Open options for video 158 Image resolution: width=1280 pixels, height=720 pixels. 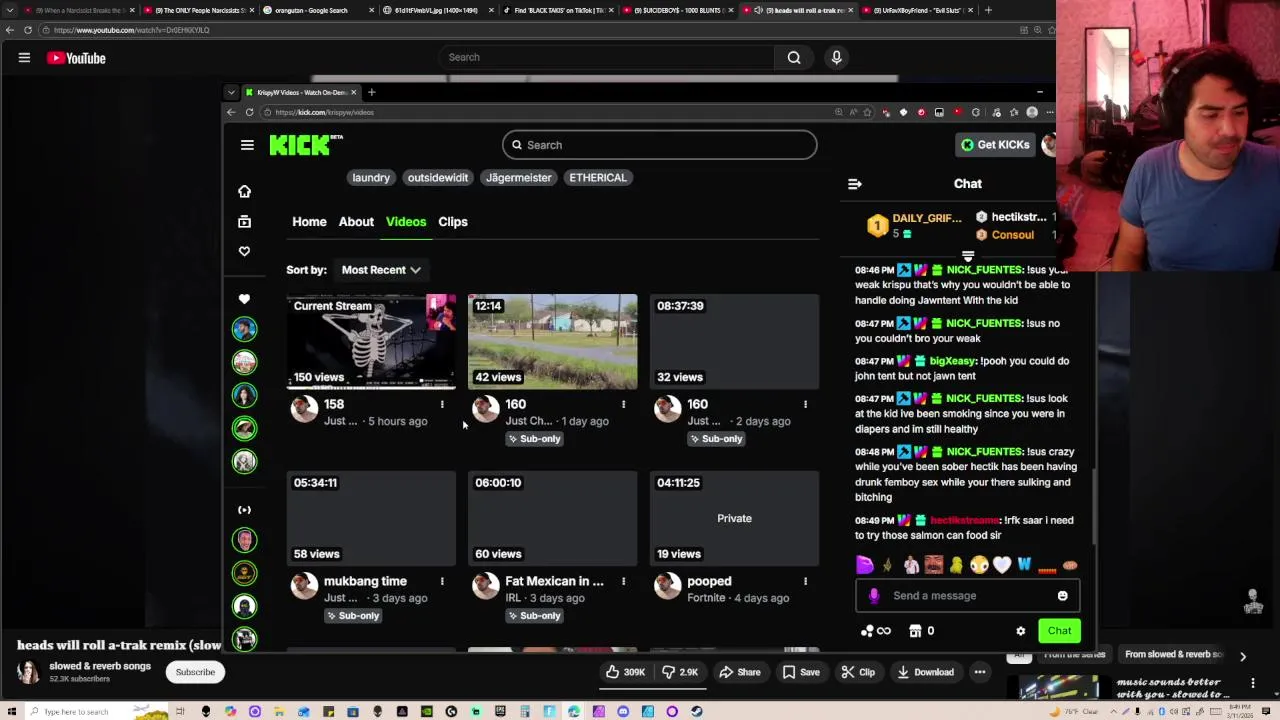[442, 404]
